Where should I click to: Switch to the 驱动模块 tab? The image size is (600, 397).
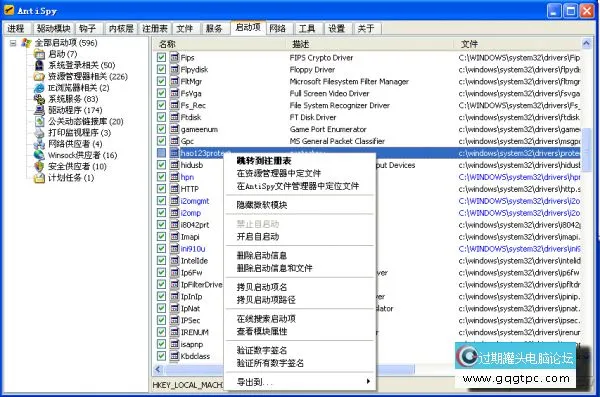click(x=54, y=28)
